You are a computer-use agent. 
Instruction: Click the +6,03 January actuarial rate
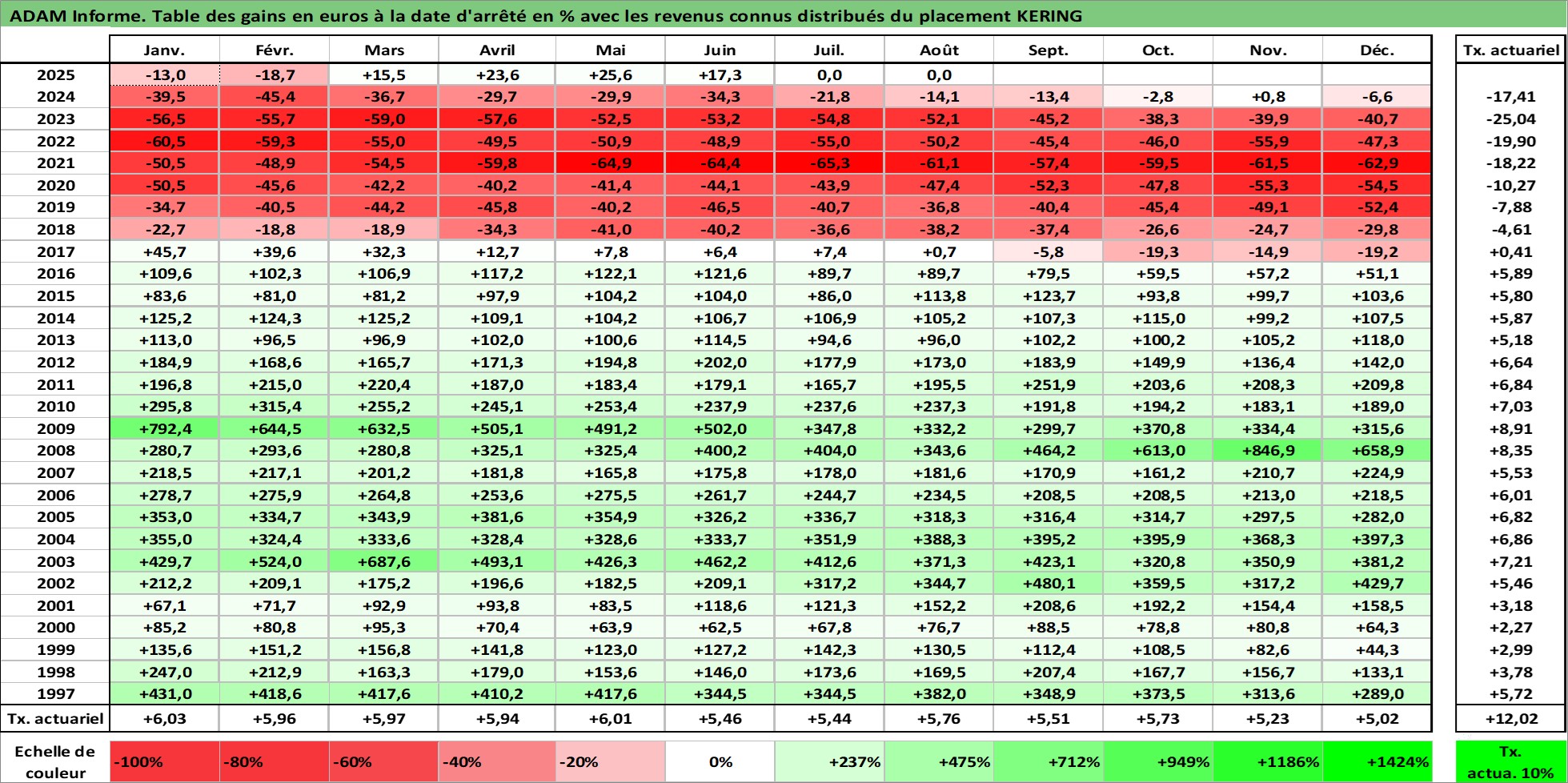click(x=164, y=718)
